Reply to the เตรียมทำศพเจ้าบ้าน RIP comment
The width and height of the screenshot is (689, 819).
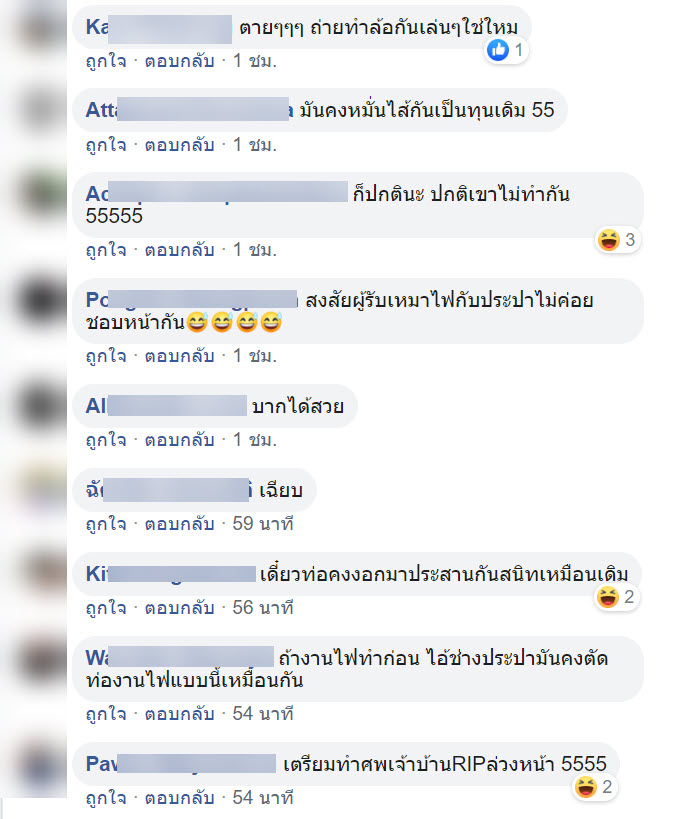(179, 798)
